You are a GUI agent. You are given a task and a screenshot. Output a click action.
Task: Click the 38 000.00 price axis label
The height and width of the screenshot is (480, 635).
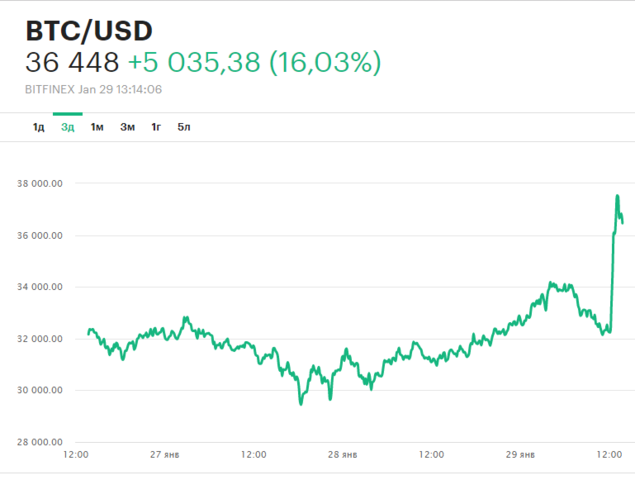(41, 184)
